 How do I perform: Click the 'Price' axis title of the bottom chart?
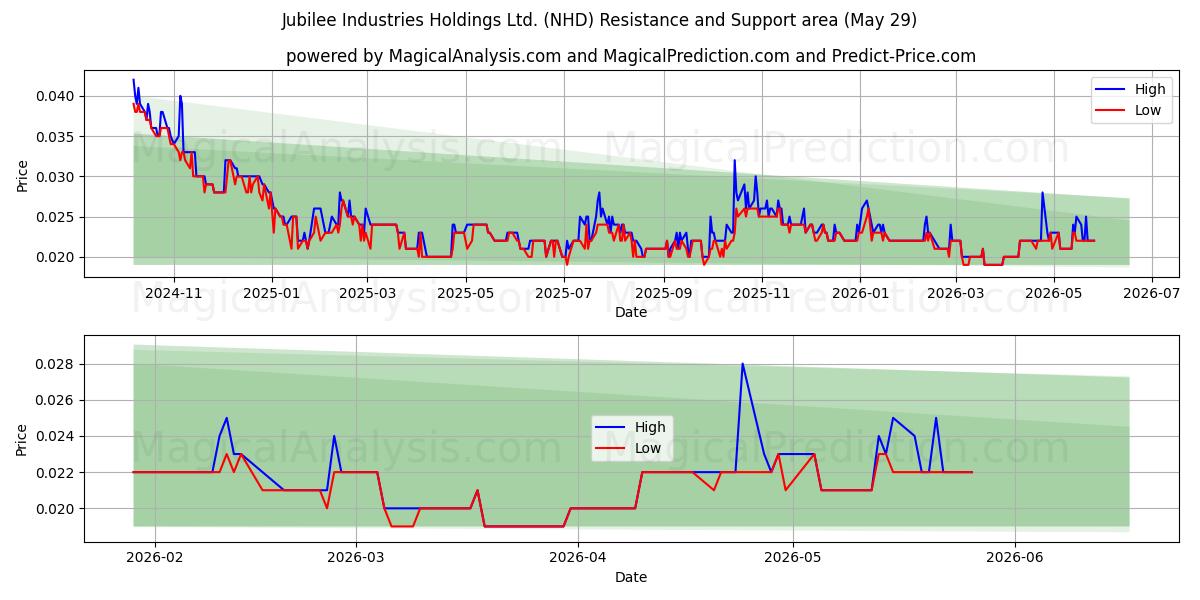pyautogui.click(x=22, y=439)
